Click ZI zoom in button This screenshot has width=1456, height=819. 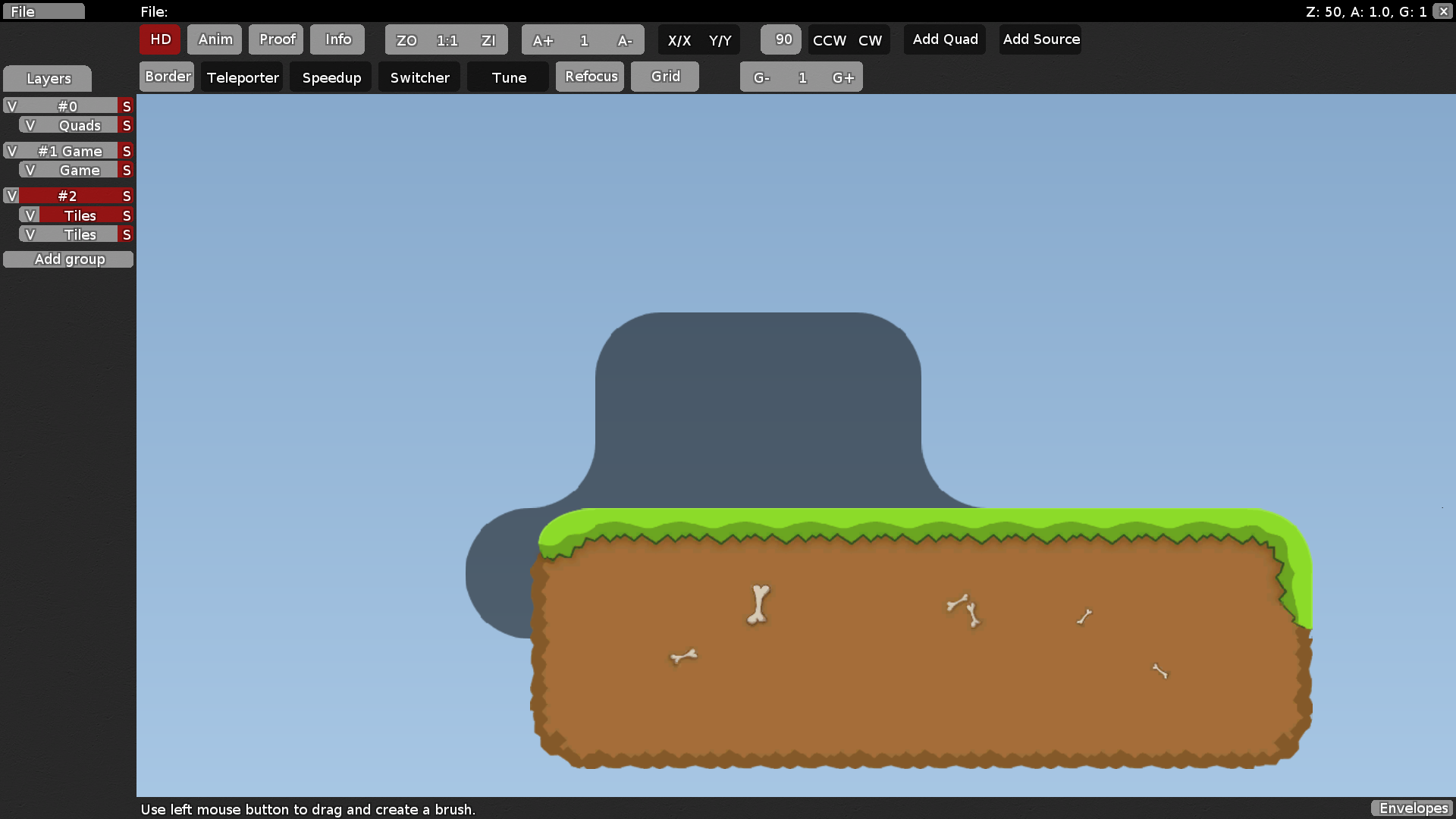pyautogui.click(x=488, y=40)
